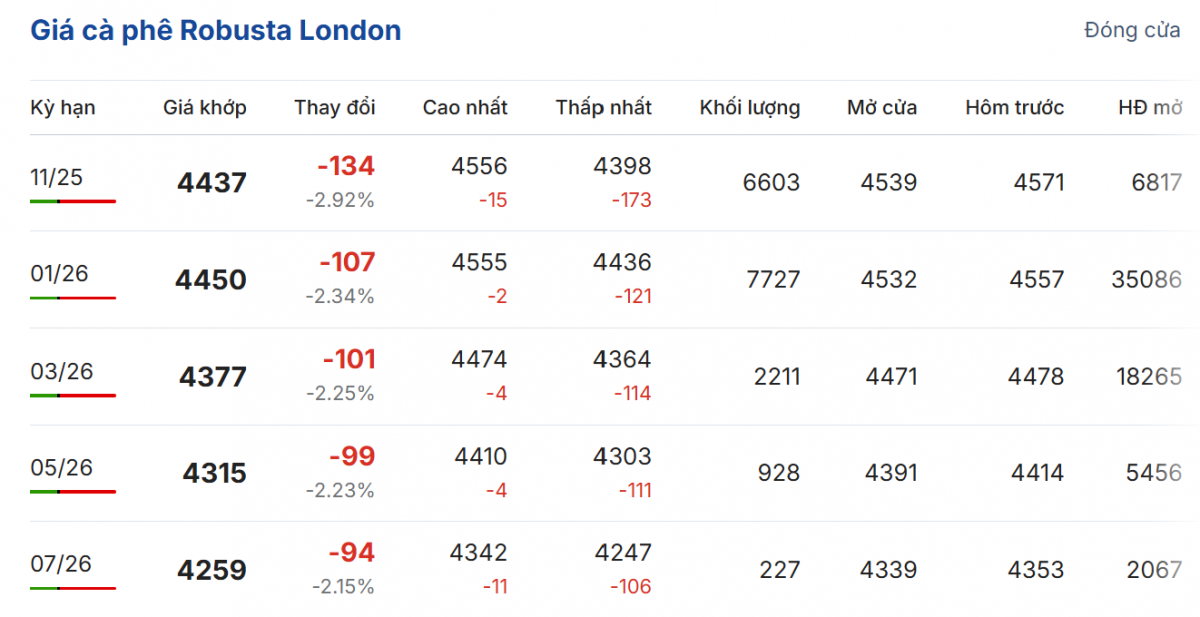Click the Mở cửa column header
This screenshot has width=1200, height=617.
click(882, 108)
